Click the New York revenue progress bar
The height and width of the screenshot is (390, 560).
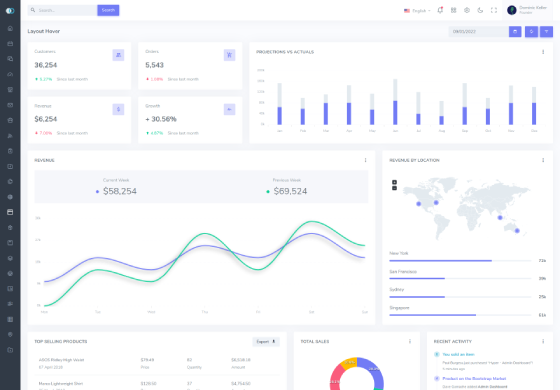click(460, 261)
